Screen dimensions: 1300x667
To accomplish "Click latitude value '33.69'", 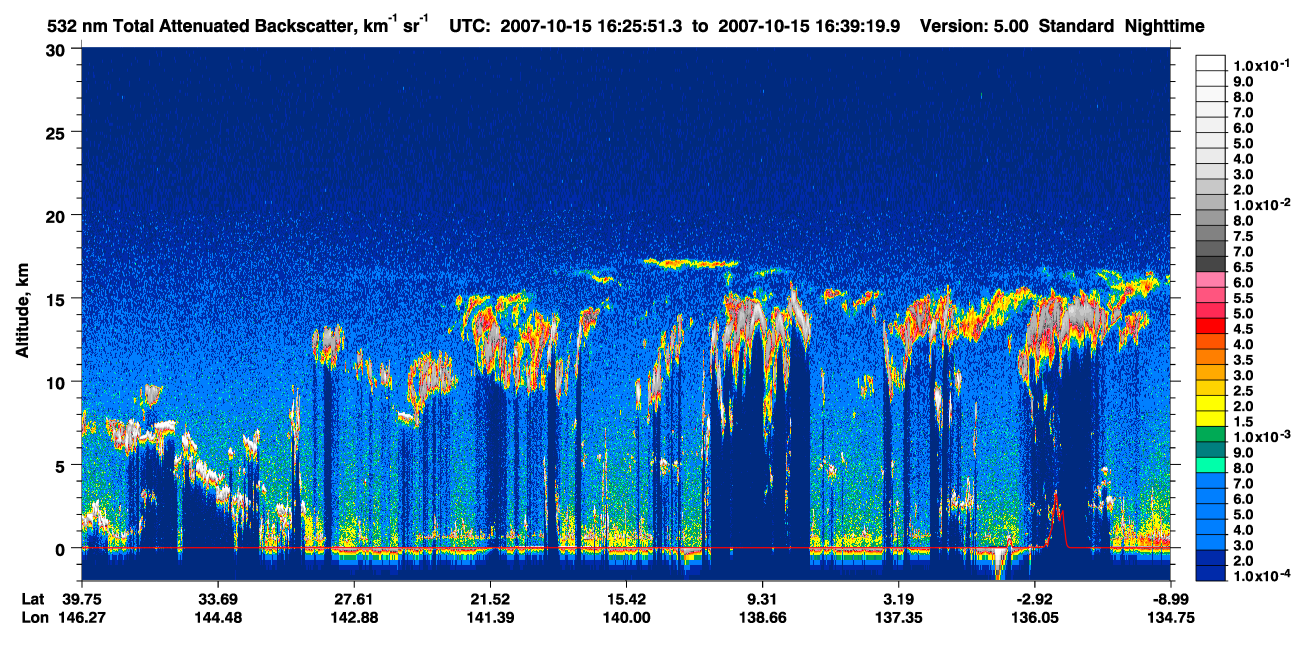I will pos(217,598).
